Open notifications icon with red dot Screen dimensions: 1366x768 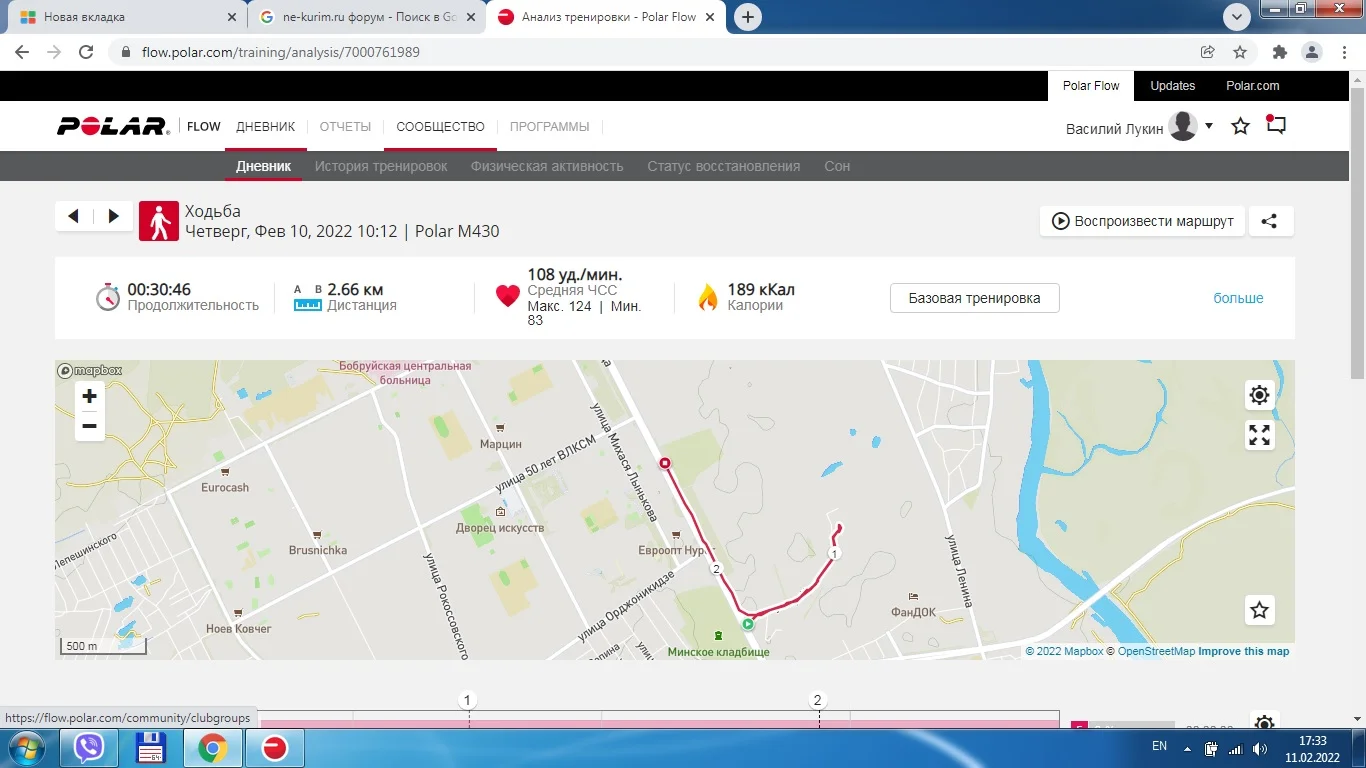pos(1275,126)
